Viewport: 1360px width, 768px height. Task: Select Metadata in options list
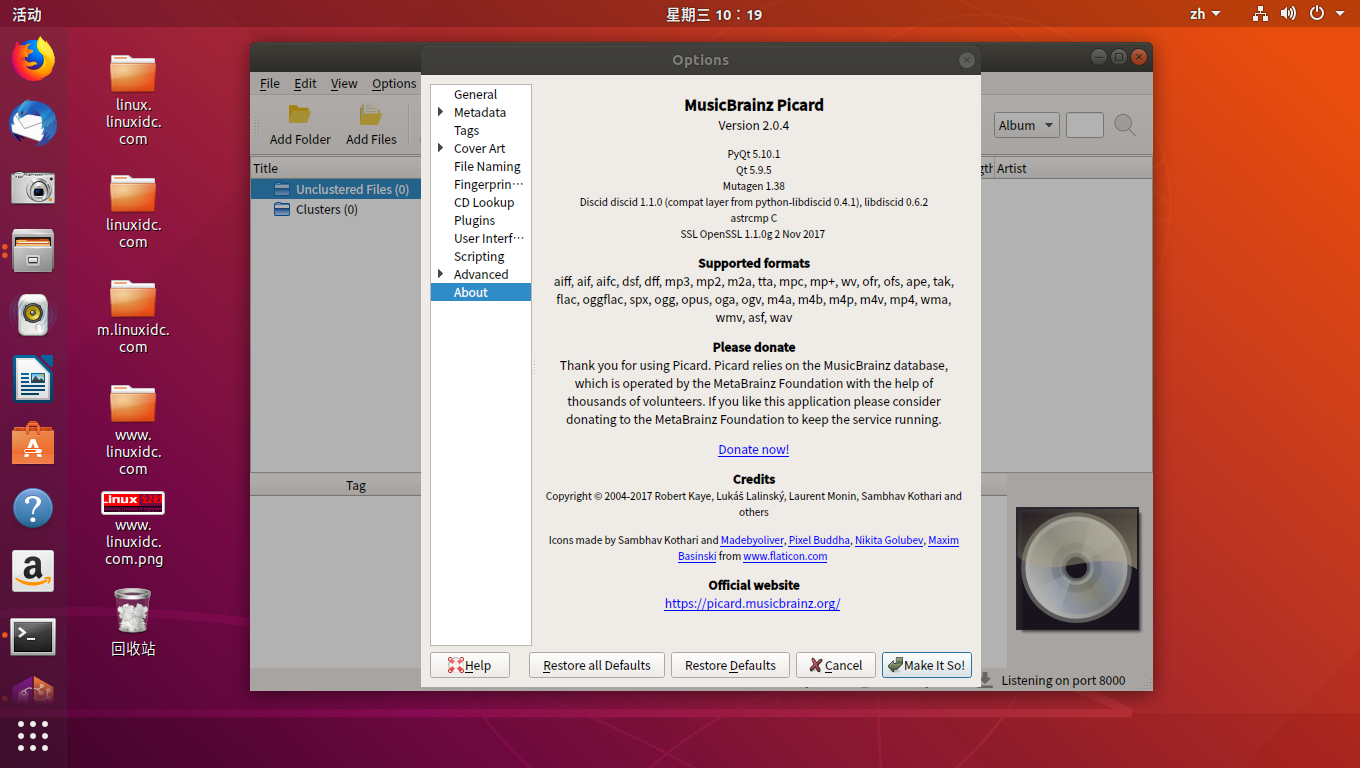tap(481, 112)
